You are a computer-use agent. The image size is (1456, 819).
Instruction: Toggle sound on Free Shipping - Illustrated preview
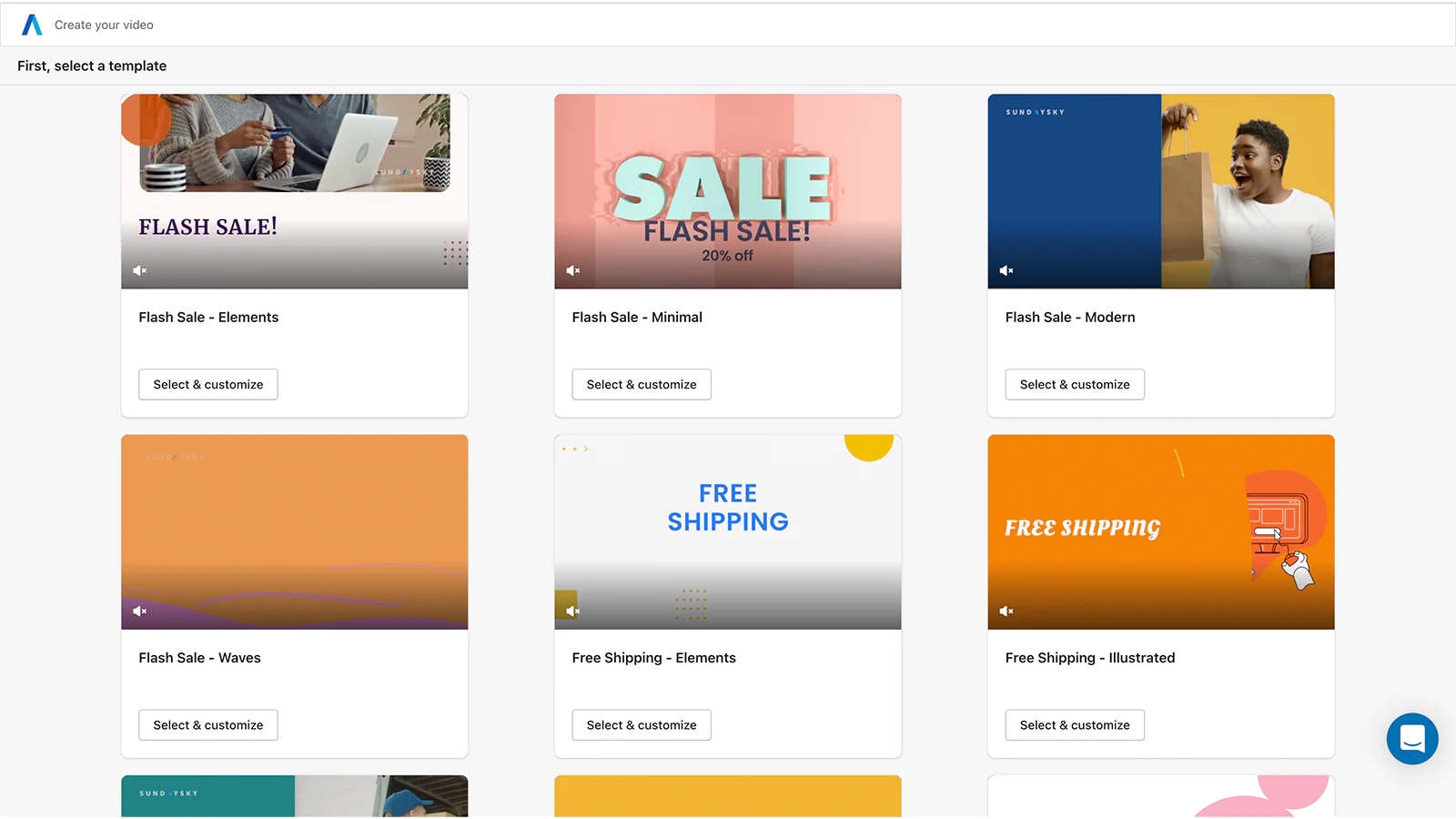pyautogui.click(x=1006, y=611)
